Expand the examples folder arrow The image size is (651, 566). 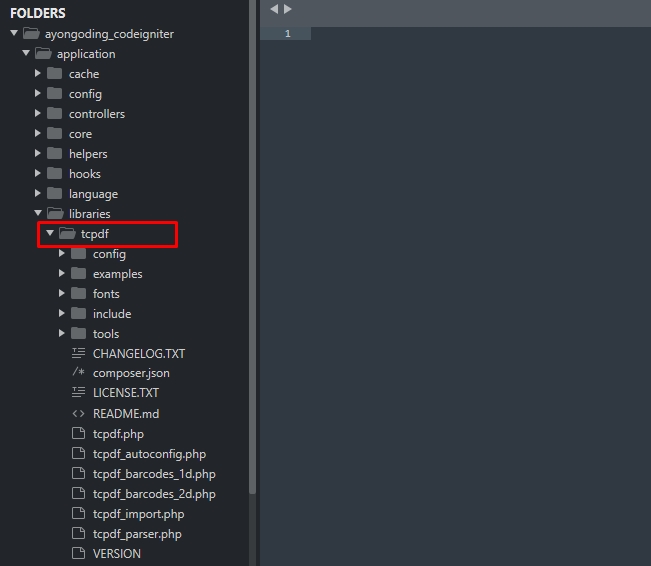[62, 273]
